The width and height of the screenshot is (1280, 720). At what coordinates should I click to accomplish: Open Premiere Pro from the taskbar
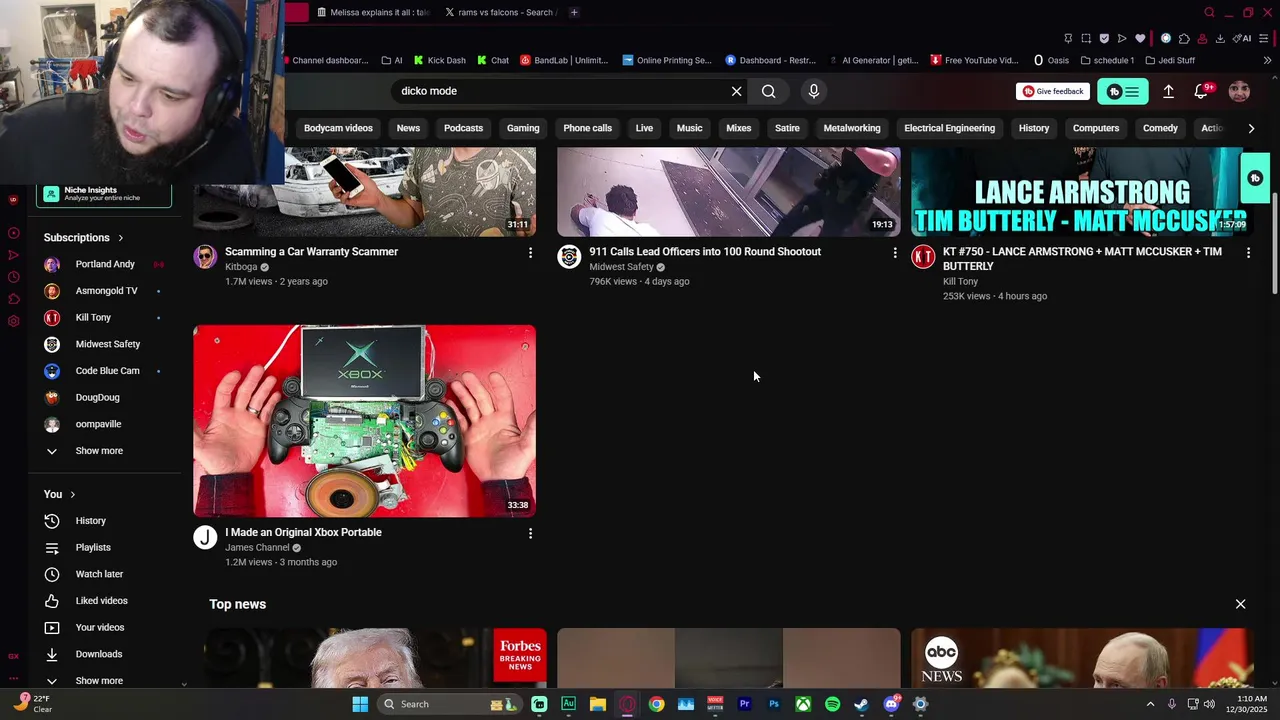(x=744, y=704)
